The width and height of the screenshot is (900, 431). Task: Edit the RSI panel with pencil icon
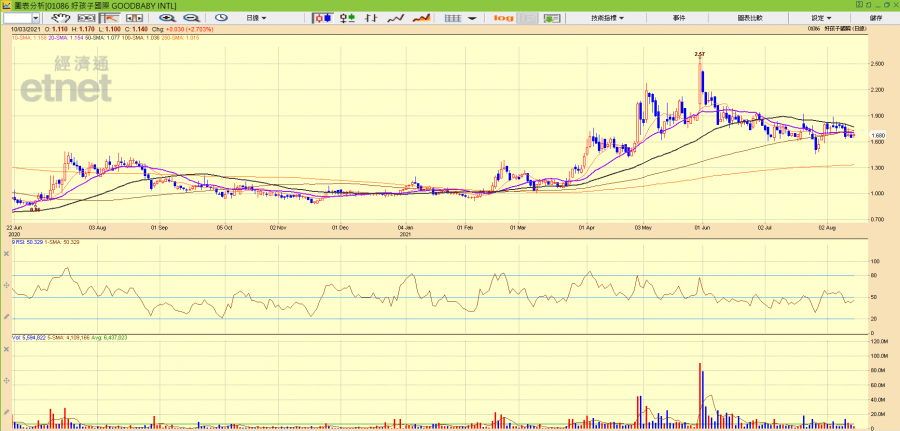coord(7,317)
